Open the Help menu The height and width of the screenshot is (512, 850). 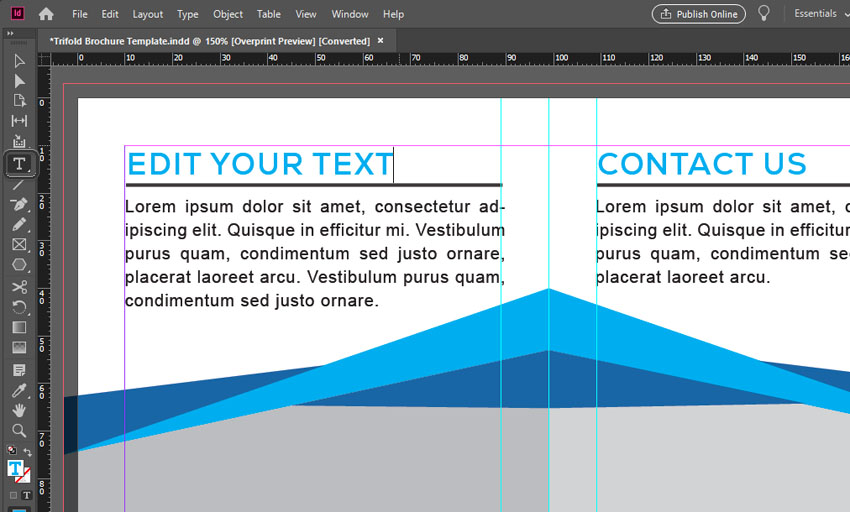pyautogui.click(x=393, y=14)
